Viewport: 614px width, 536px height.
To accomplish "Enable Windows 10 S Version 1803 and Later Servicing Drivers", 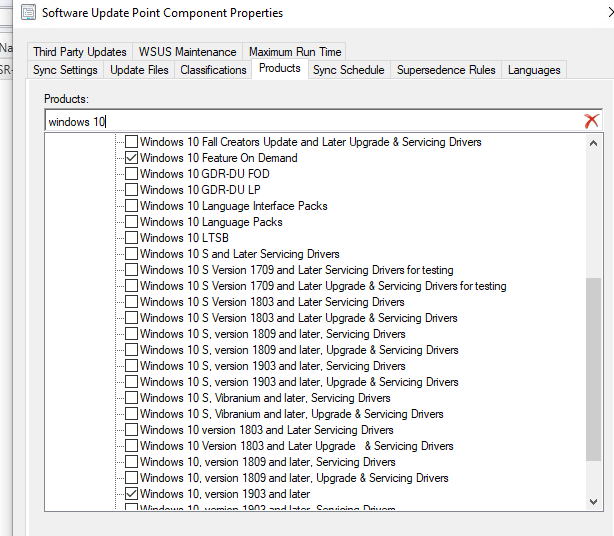I will (131, 302).
